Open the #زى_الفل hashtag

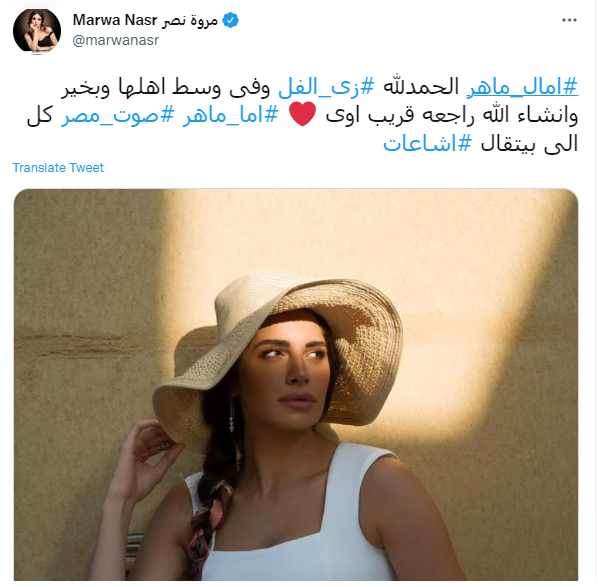pos(328,87)
